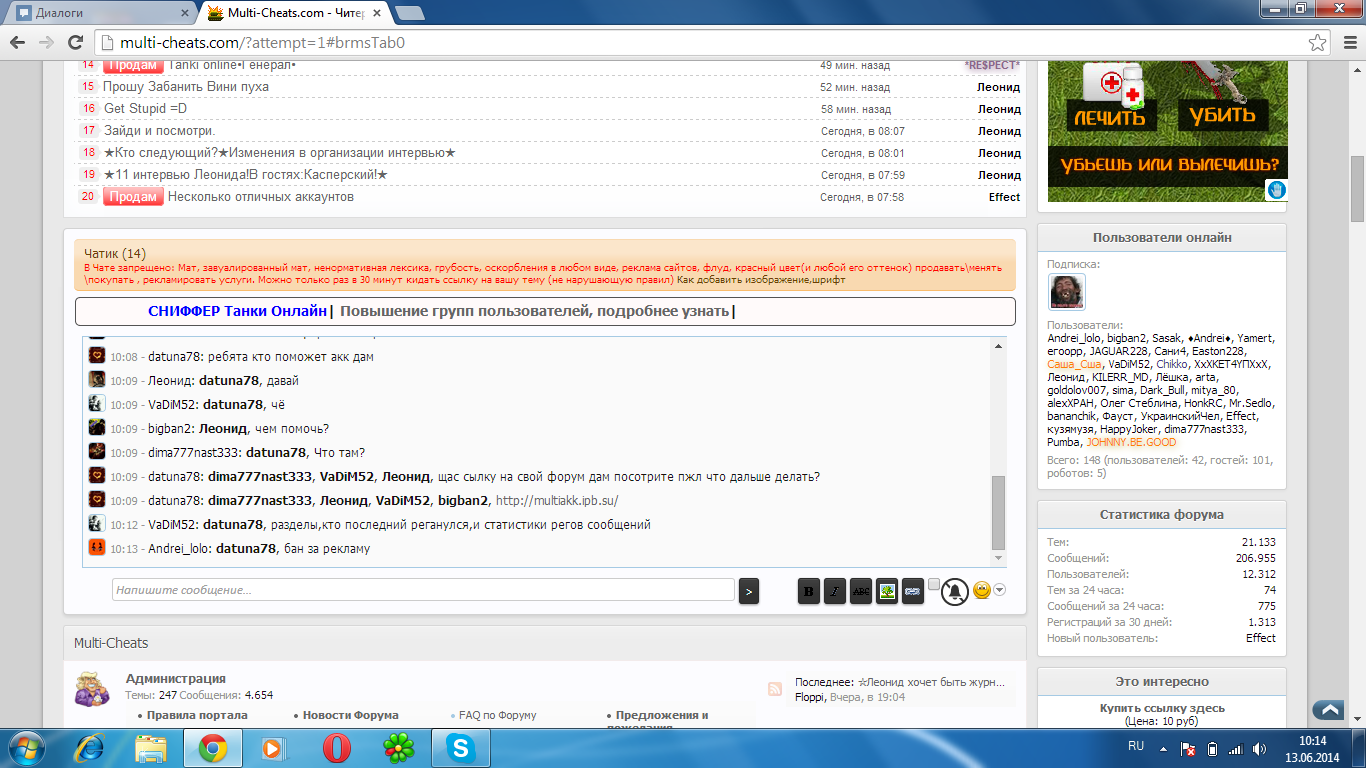
Task: Open last post author Floppi profile
Action: (810, 697)
